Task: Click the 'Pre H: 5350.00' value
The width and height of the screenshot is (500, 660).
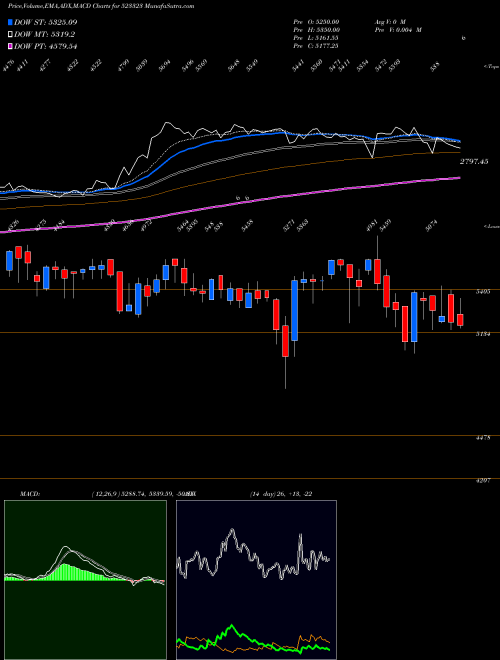Action: (317, 30)
